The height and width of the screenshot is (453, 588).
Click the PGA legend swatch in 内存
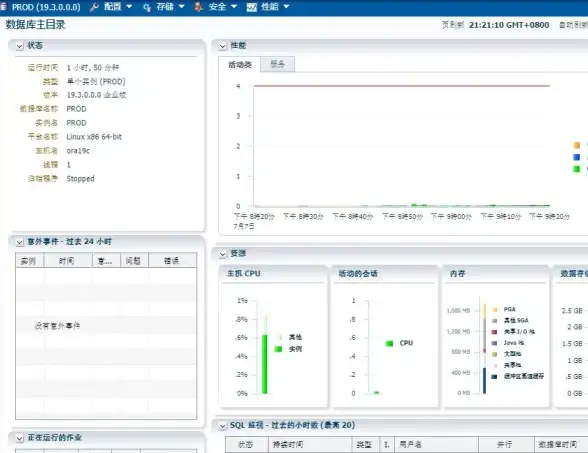495,309
